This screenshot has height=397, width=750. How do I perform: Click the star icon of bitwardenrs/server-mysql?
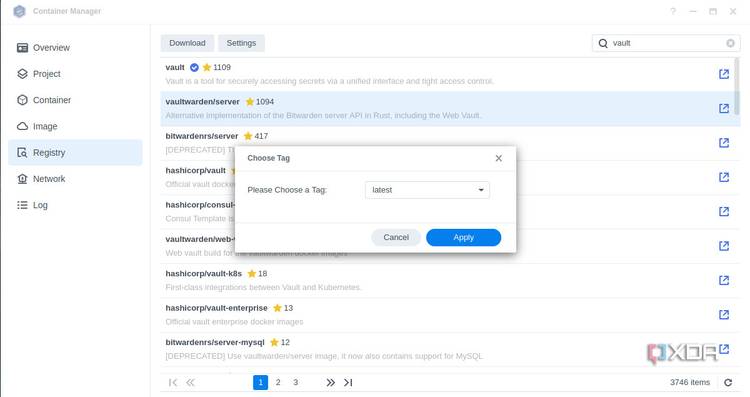(274, 342)
